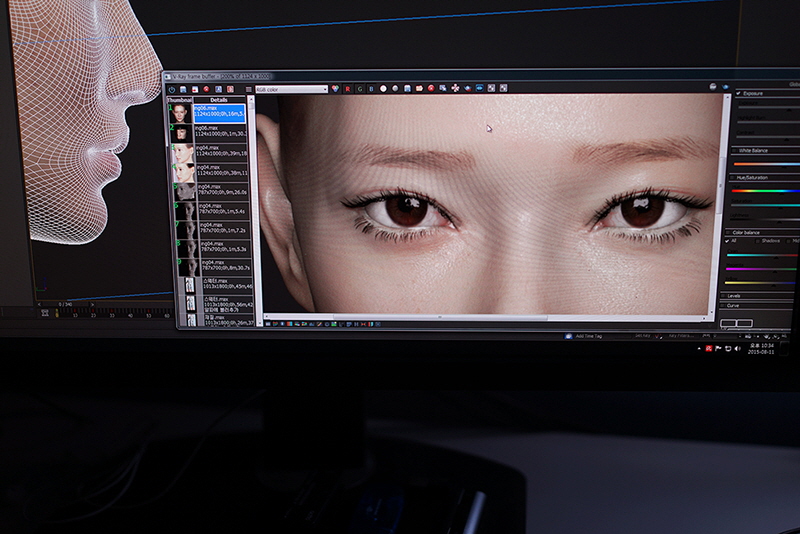Viewport: 800px width, 534px height.
Task: Adjust the White Balance orange-blue slider
Action: [x=766, y=164]
